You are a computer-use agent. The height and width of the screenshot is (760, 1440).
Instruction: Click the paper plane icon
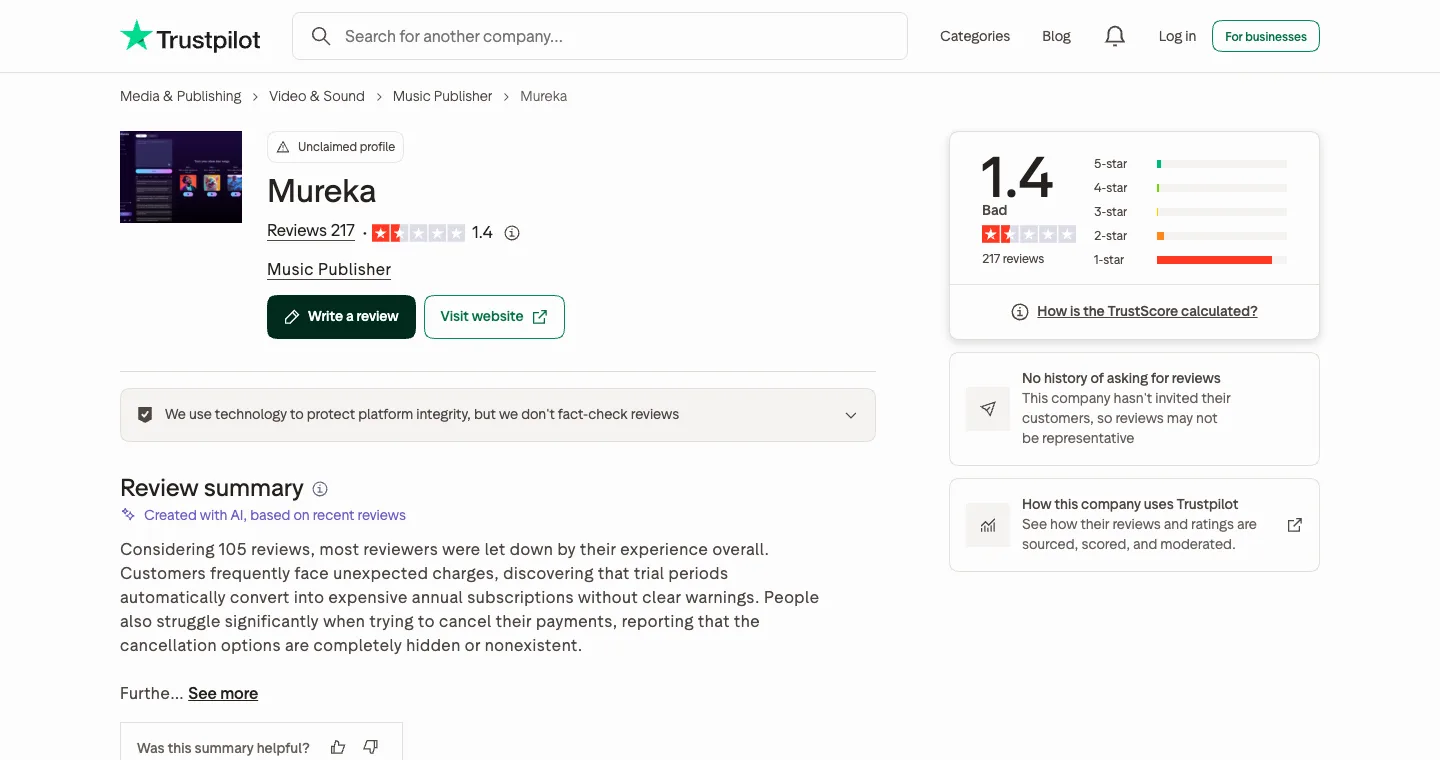tap(988, 409)
